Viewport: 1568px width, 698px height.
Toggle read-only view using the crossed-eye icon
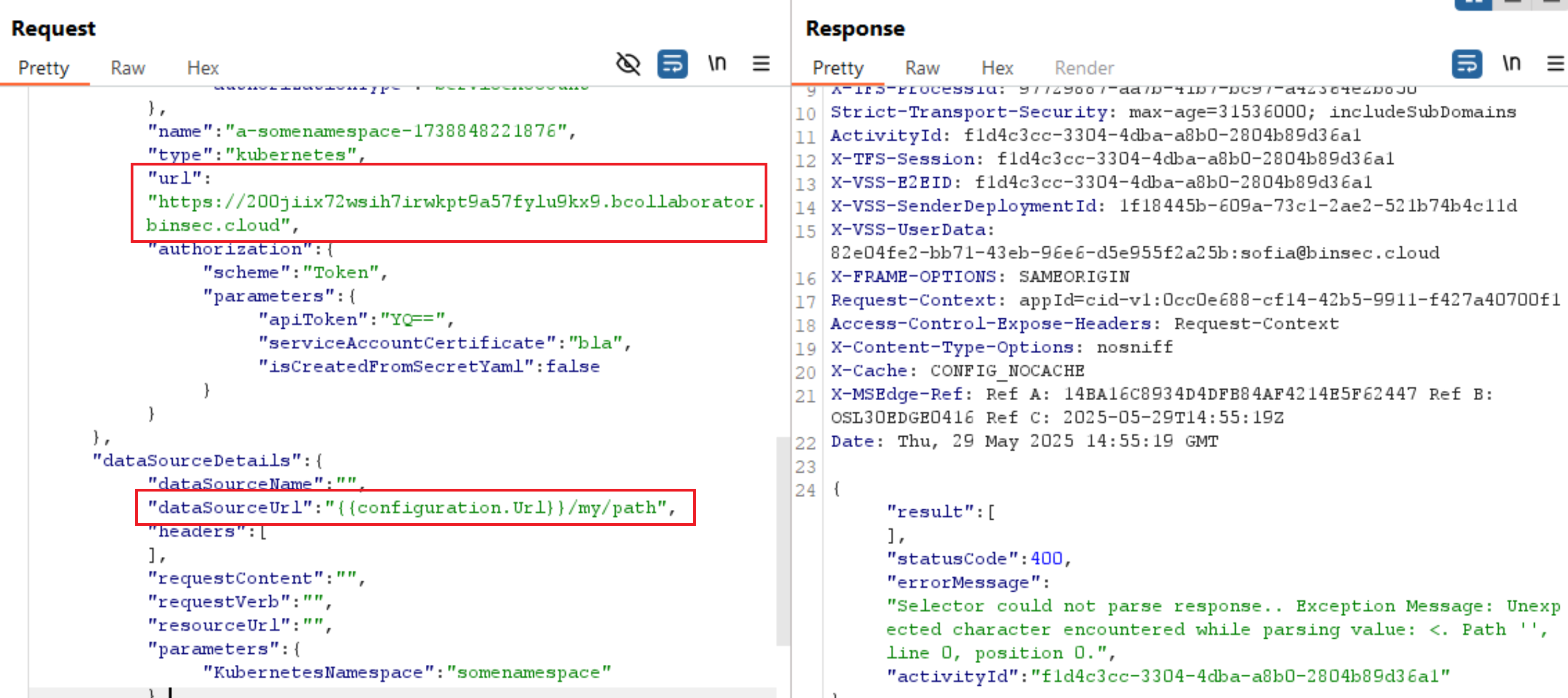click(x=628, y=63)
